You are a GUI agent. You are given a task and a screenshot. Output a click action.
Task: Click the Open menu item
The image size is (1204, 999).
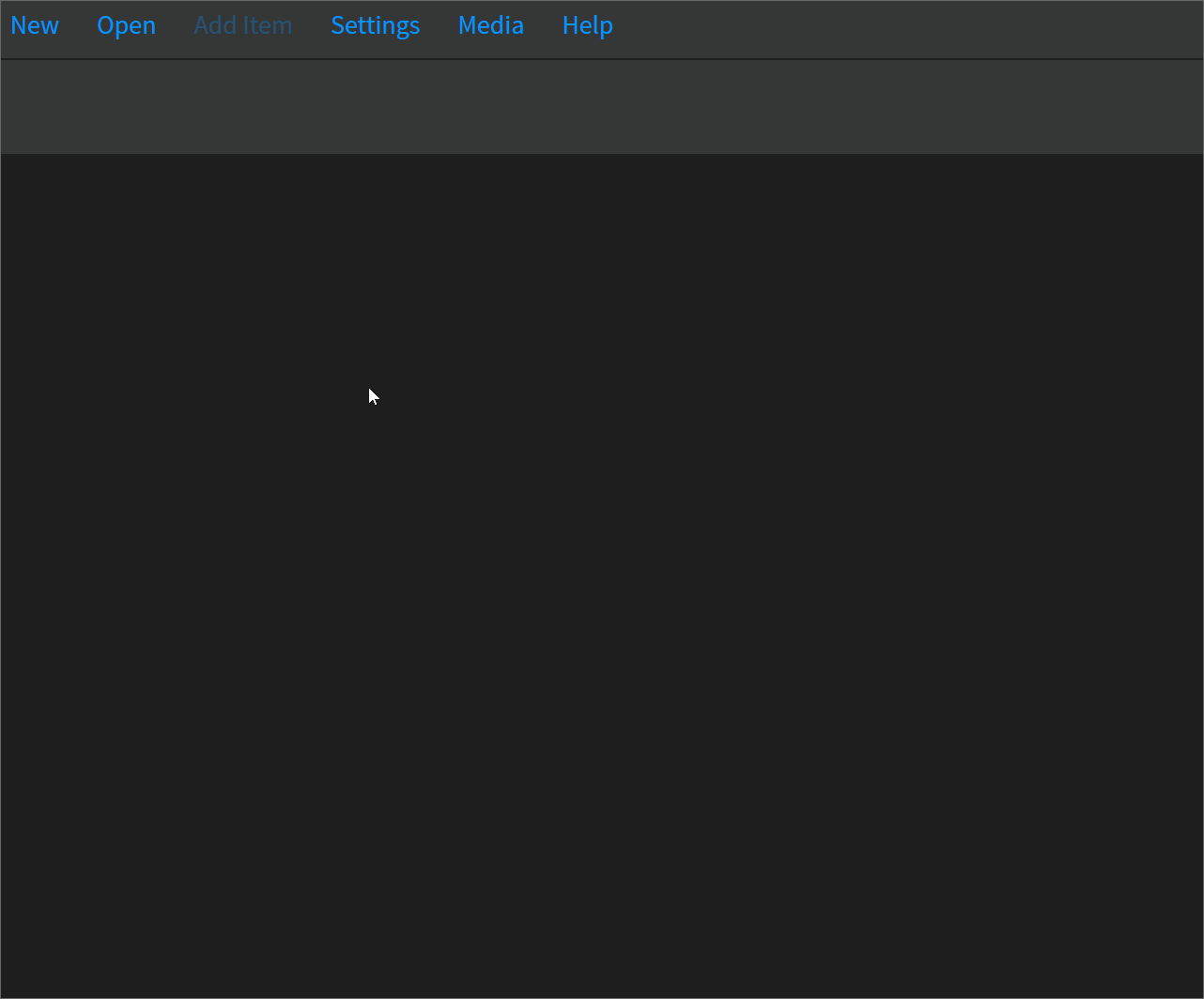pyautogui.click(x=127, y=25)
